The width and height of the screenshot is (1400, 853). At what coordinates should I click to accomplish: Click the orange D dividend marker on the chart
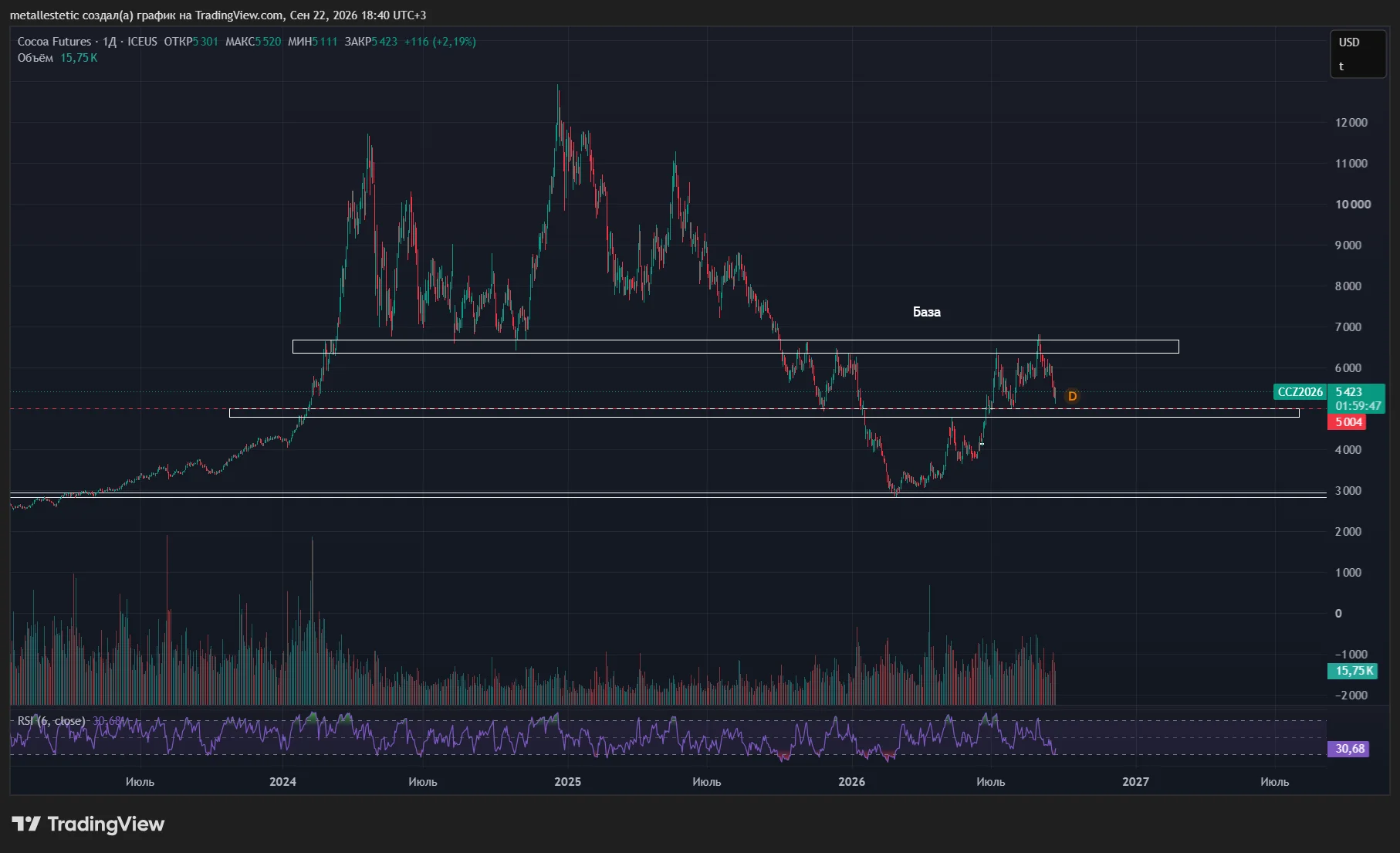[x=1072, y=396]
